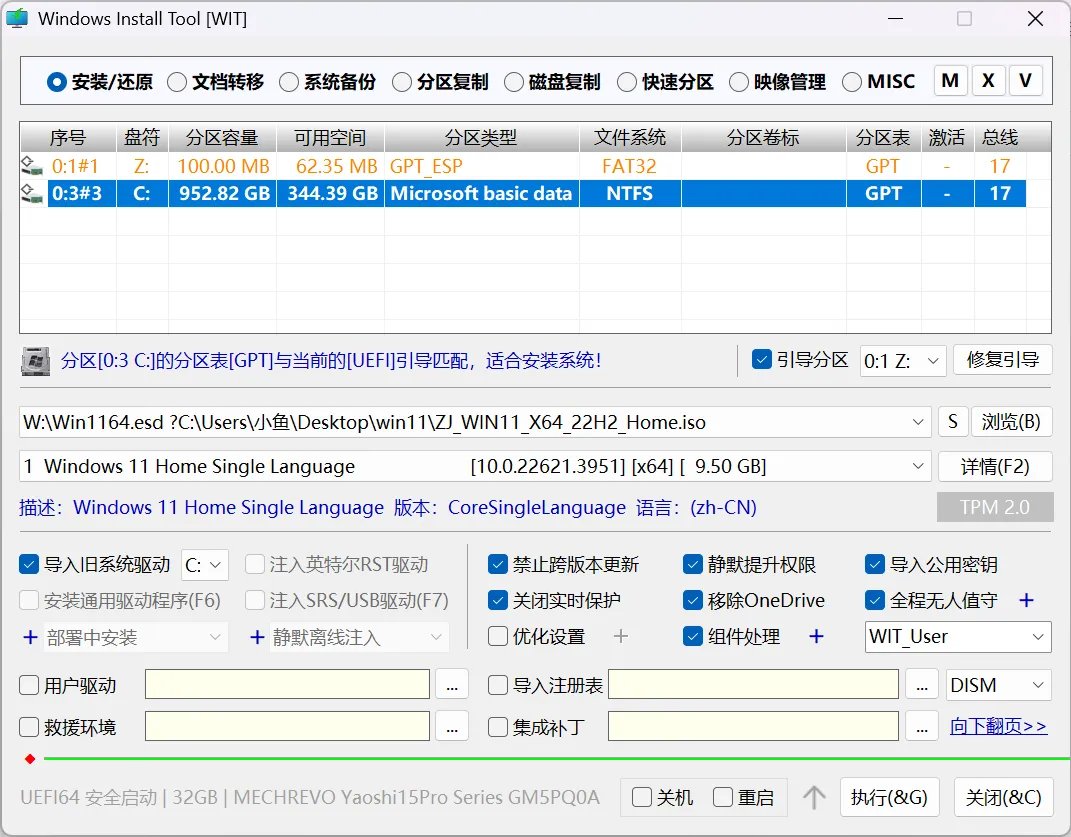Click the S button beside 浏览

pos(952,422)
